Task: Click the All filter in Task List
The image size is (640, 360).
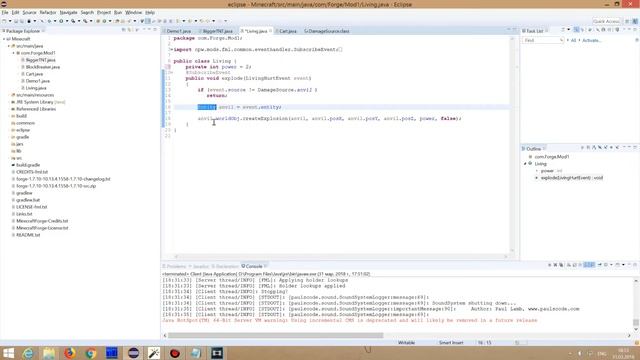Action: pos(573,40)
